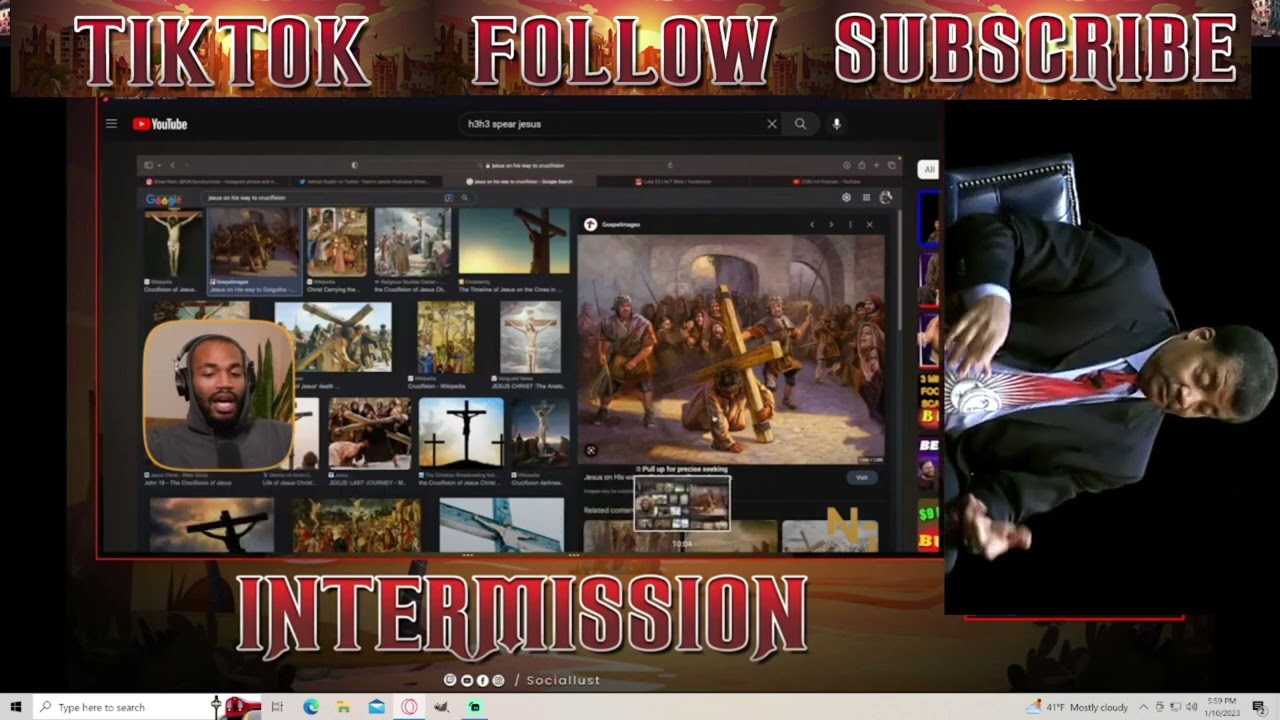Open Microsoft Edge from taskbar

click(x=311, y=707)
